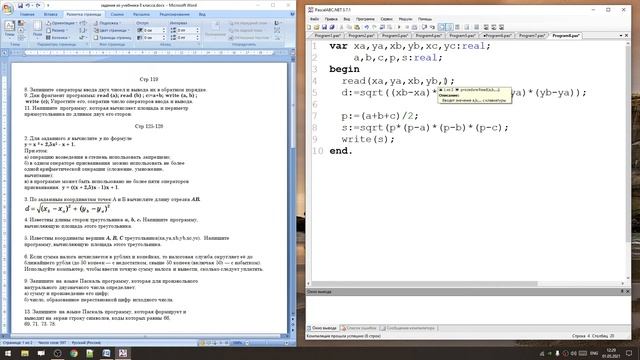Switch to the Program6.pas tab
The height and width of the screenshot is (360, 640).
(498, 36)
